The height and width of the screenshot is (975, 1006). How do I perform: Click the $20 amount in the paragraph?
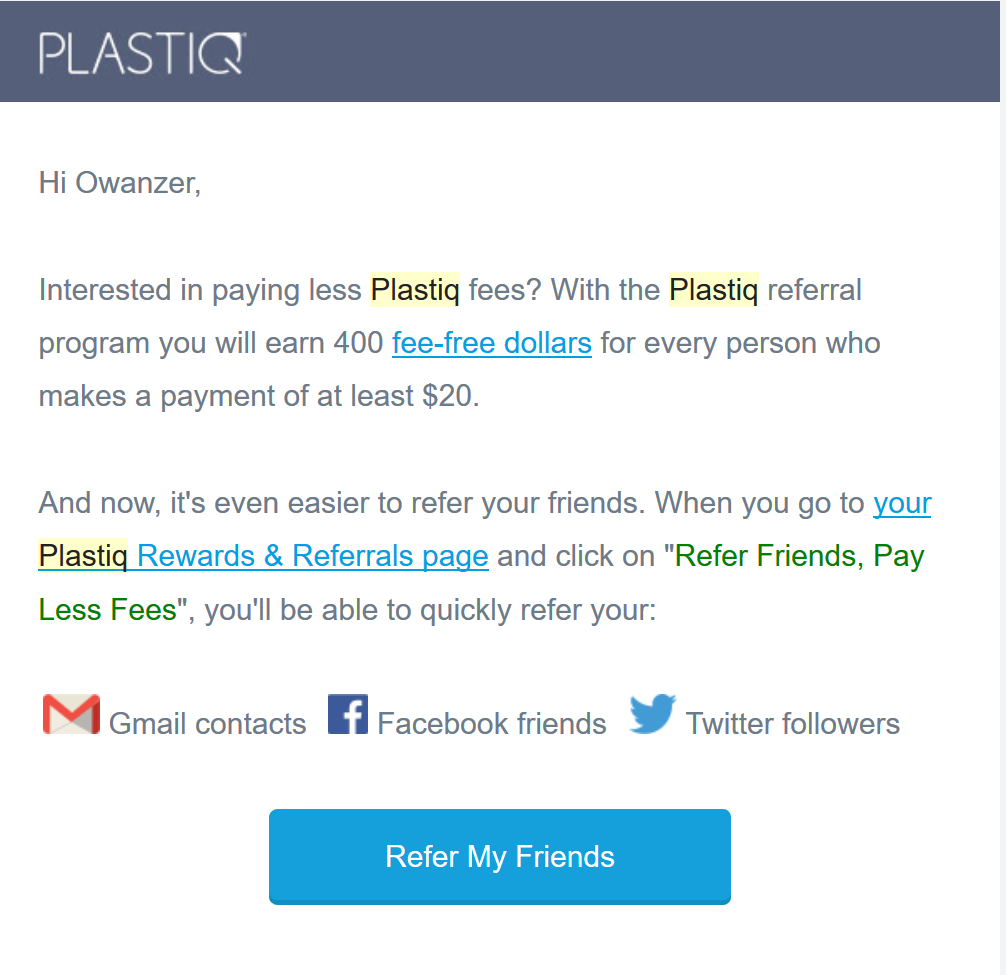point(447,396)
